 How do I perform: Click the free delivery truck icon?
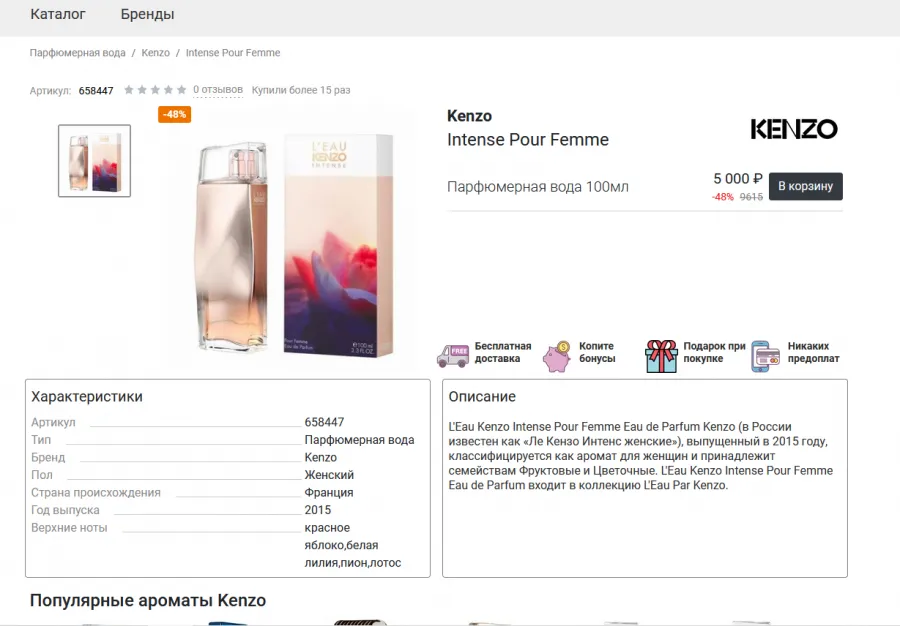(453, 355)
